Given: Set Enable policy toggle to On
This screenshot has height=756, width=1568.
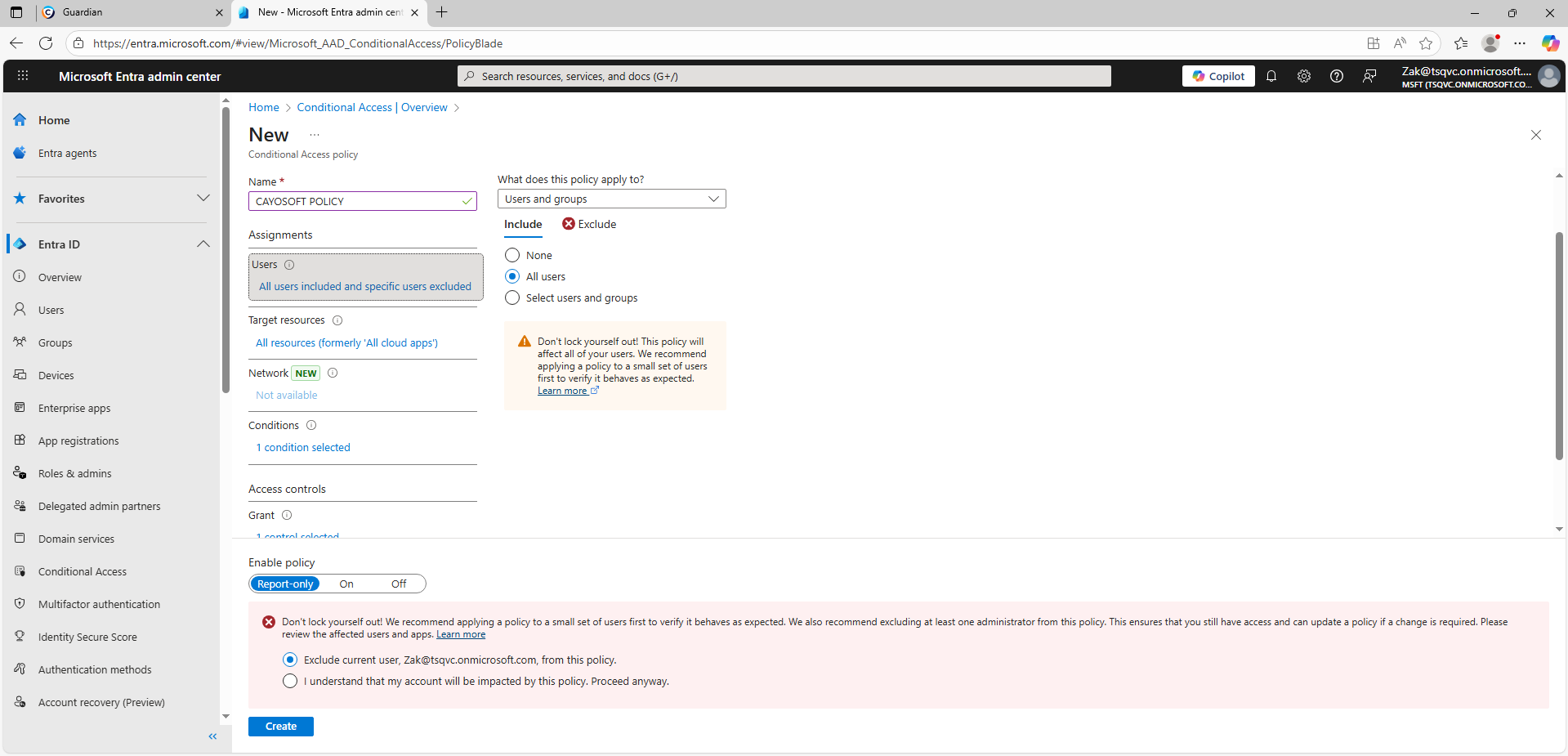Looking at the screenshot, I should (x=346, y=584).
